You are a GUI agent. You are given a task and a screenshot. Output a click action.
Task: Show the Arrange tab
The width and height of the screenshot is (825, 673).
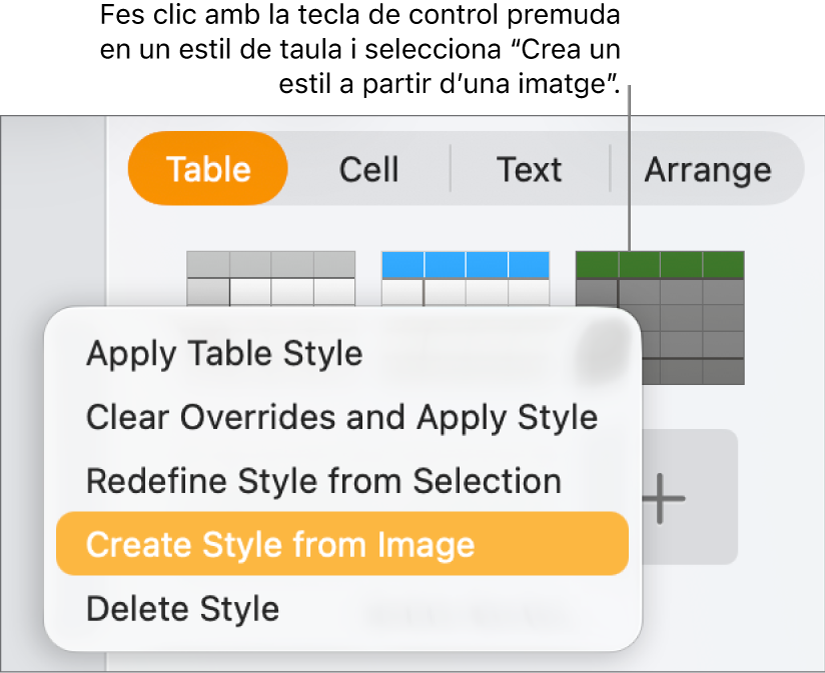[x=707, y=169]
